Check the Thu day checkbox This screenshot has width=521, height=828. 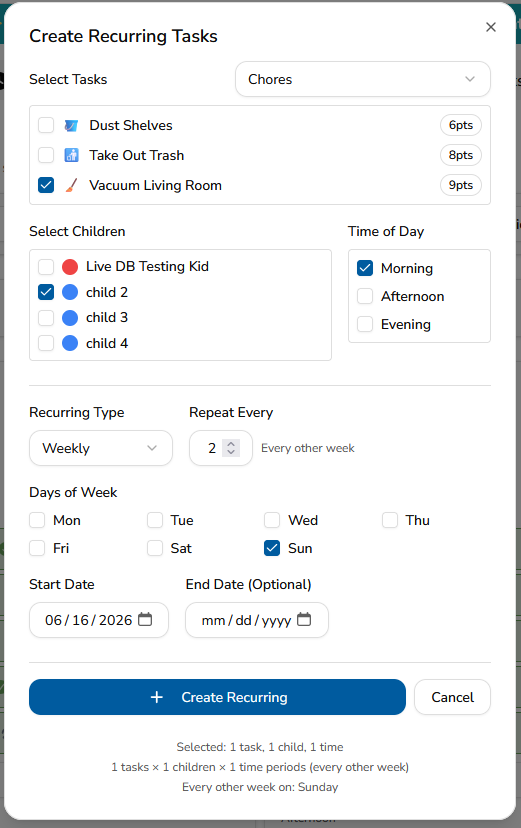pos(390,520)
